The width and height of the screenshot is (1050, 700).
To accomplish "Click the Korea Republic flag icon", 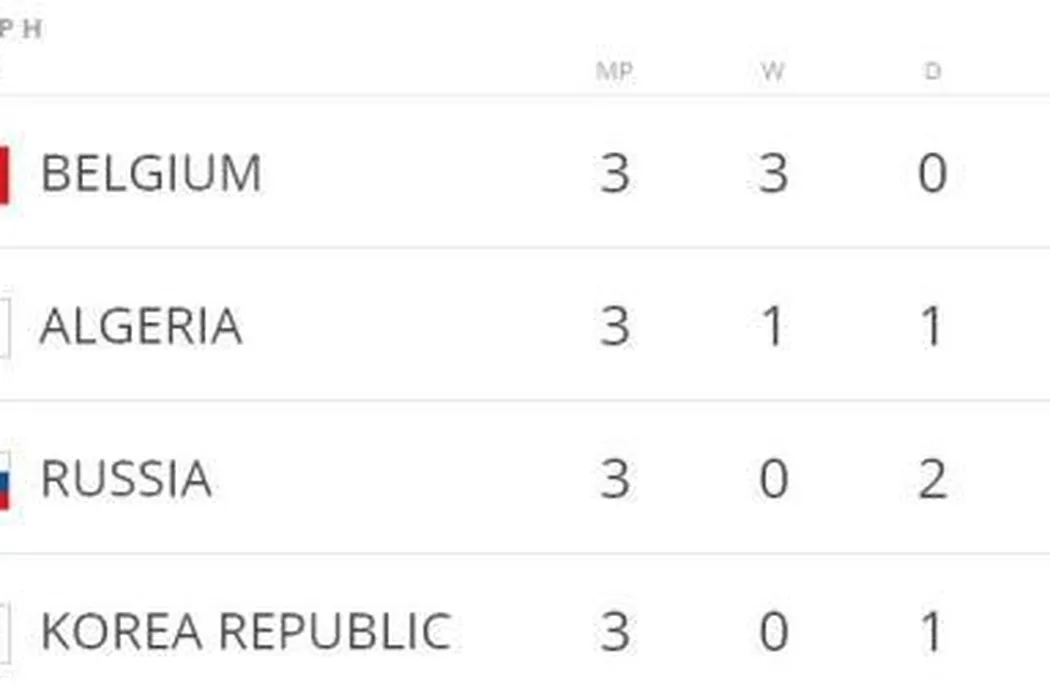I will coord(5,633).
